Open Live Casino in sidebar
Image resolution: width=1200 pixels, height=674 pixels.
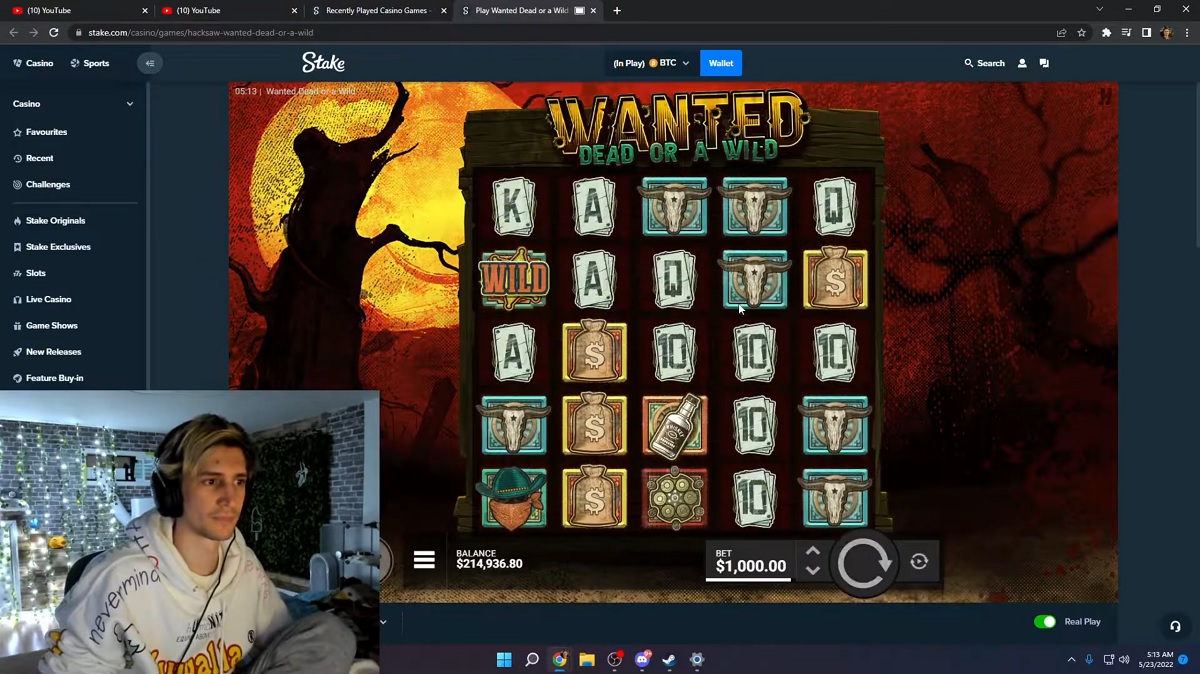click(42, 299)
